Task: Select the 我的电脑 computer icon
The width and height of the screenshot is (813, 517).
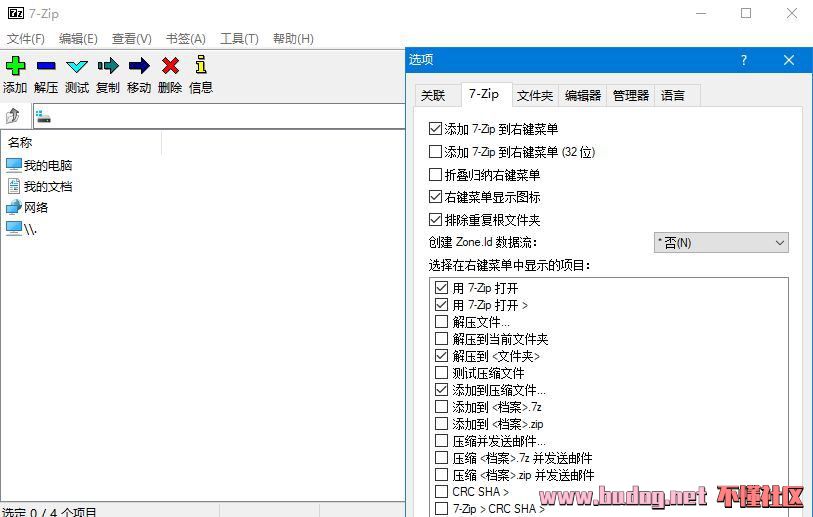Action: (x=14, y=165)
